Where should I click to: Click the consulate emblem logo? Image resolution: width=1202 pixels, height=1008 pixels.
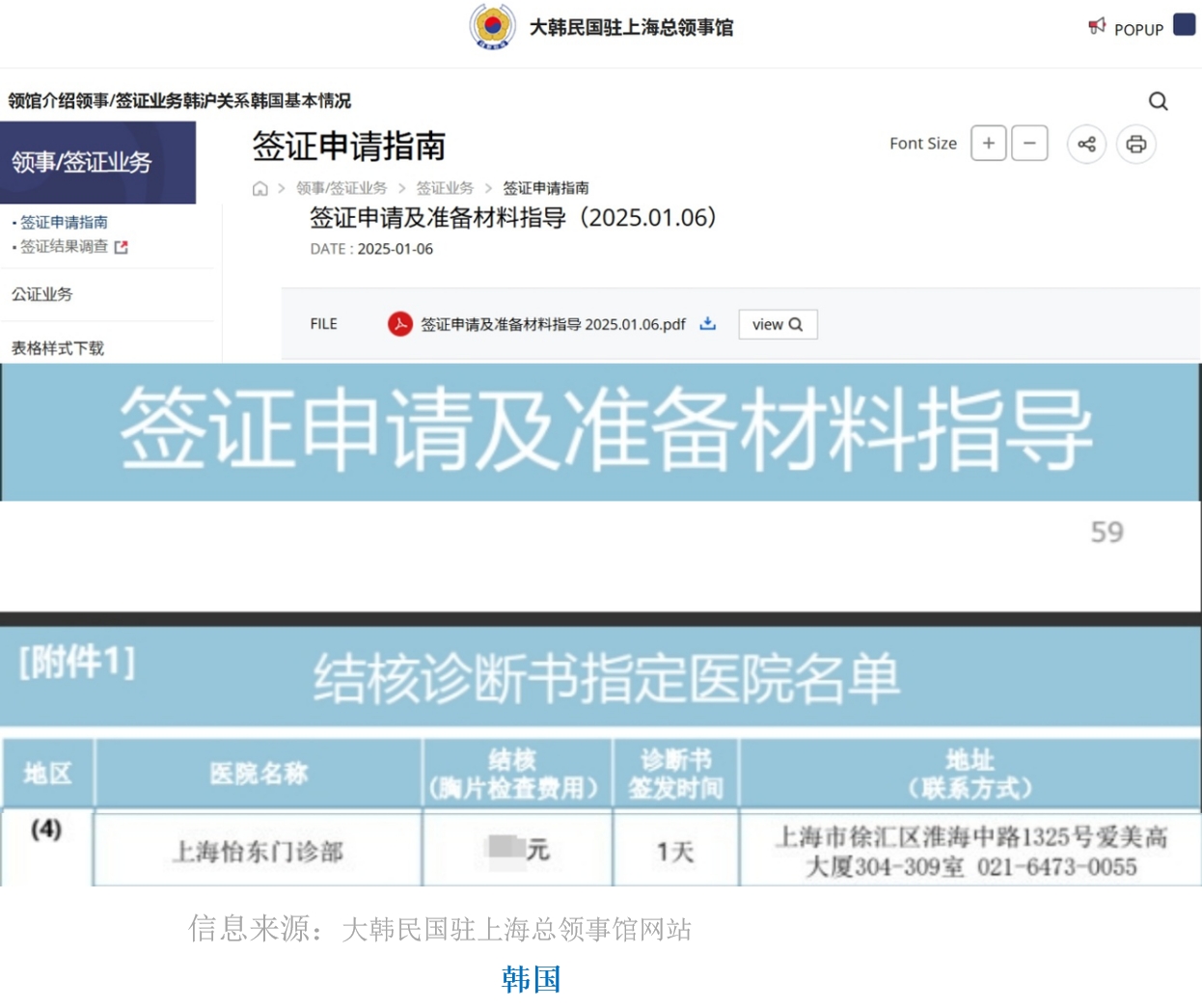click(492, 28)
